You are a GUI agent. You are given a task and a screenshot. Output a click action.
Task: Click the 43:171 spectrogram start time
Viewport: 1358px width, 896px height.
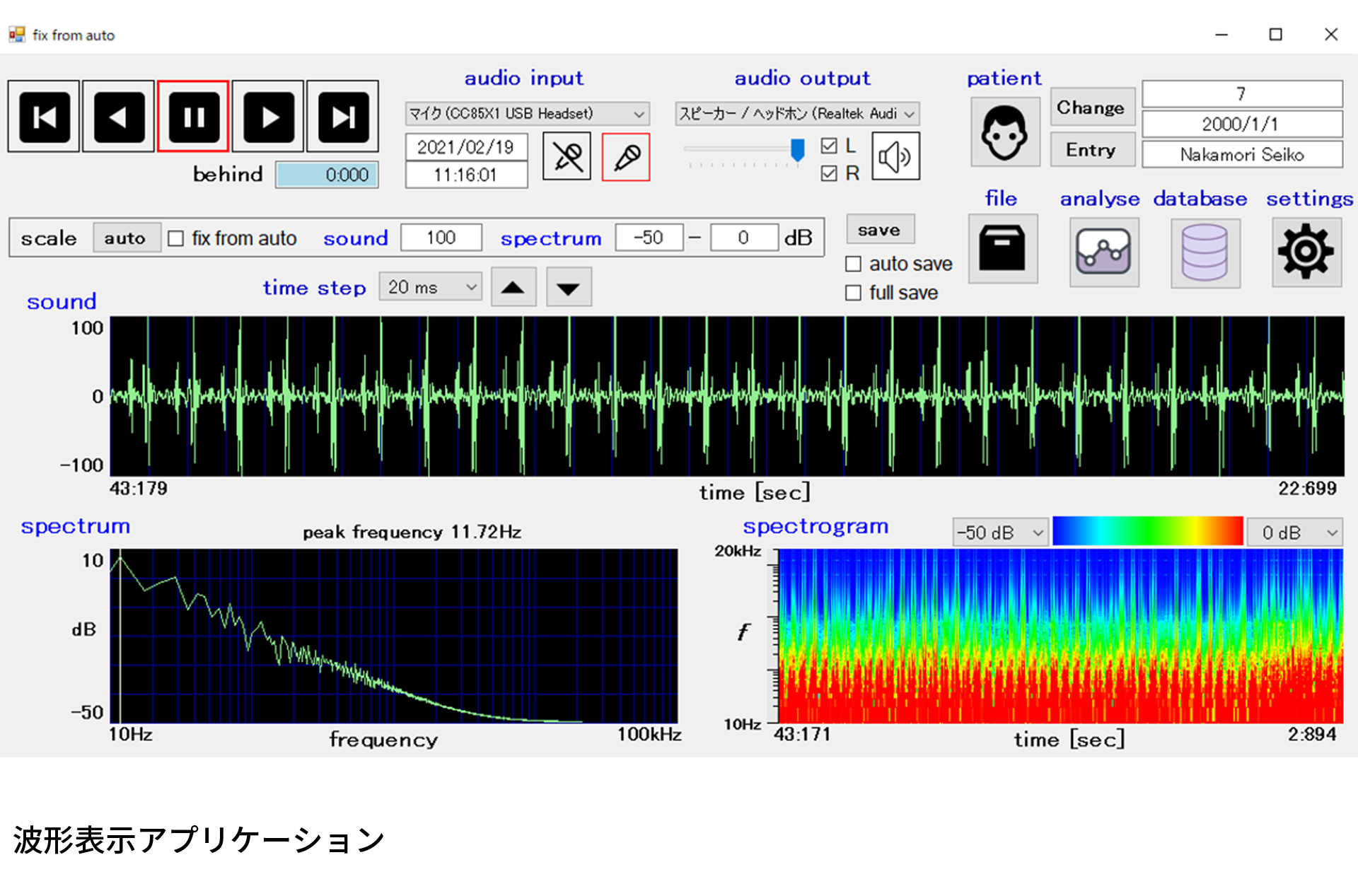pos(802,735)
